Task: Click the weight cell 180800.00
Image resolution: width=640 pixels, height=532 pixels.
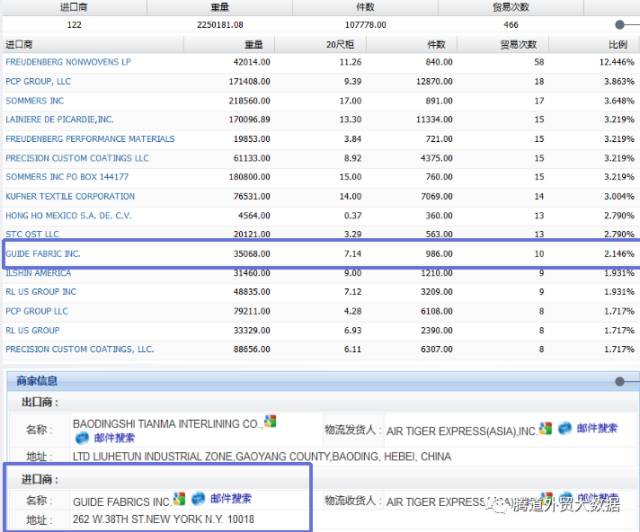Action: pyautogui.click(x=249, y=177)
